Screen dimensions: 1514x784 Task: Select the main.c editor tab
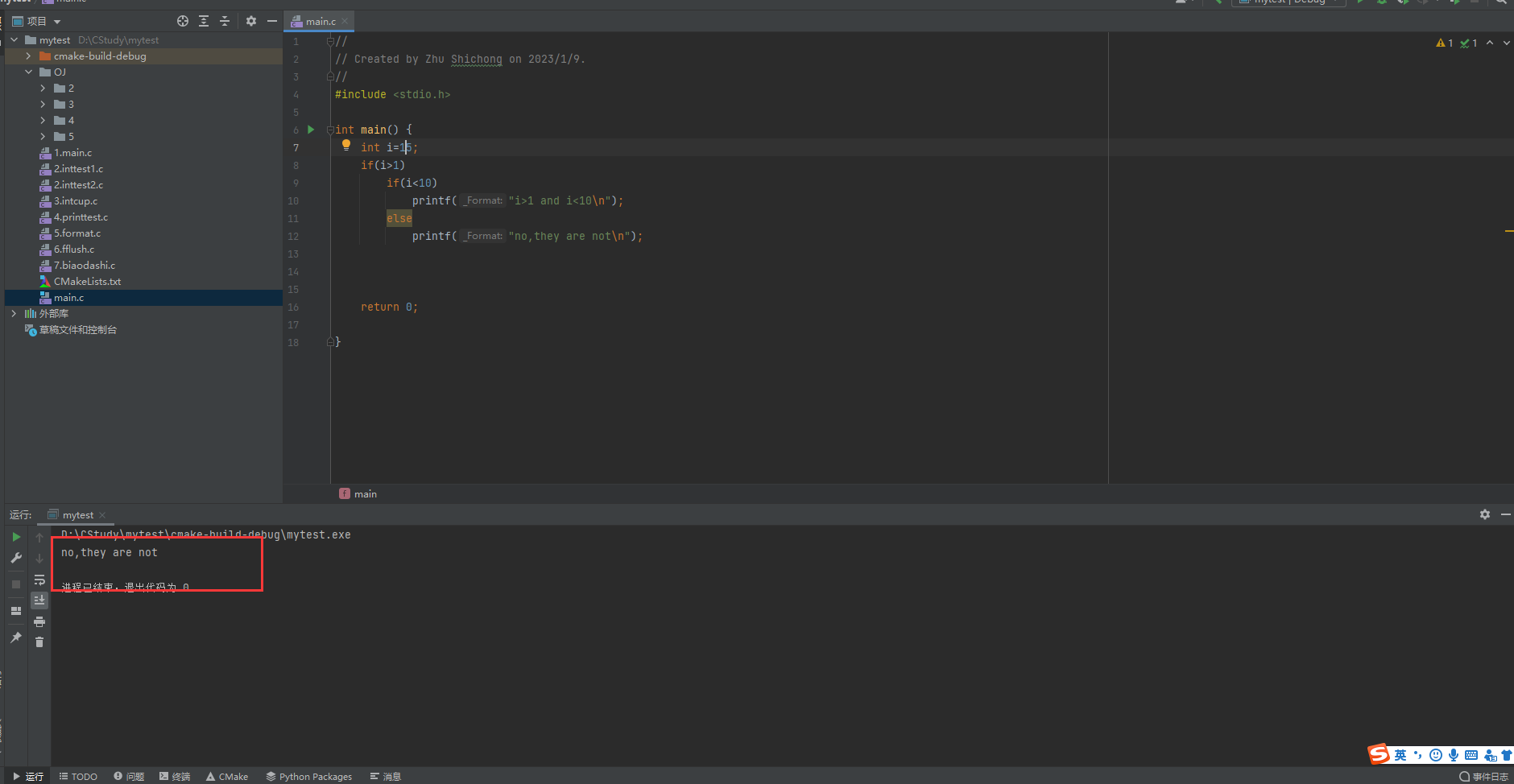point(320,22)
